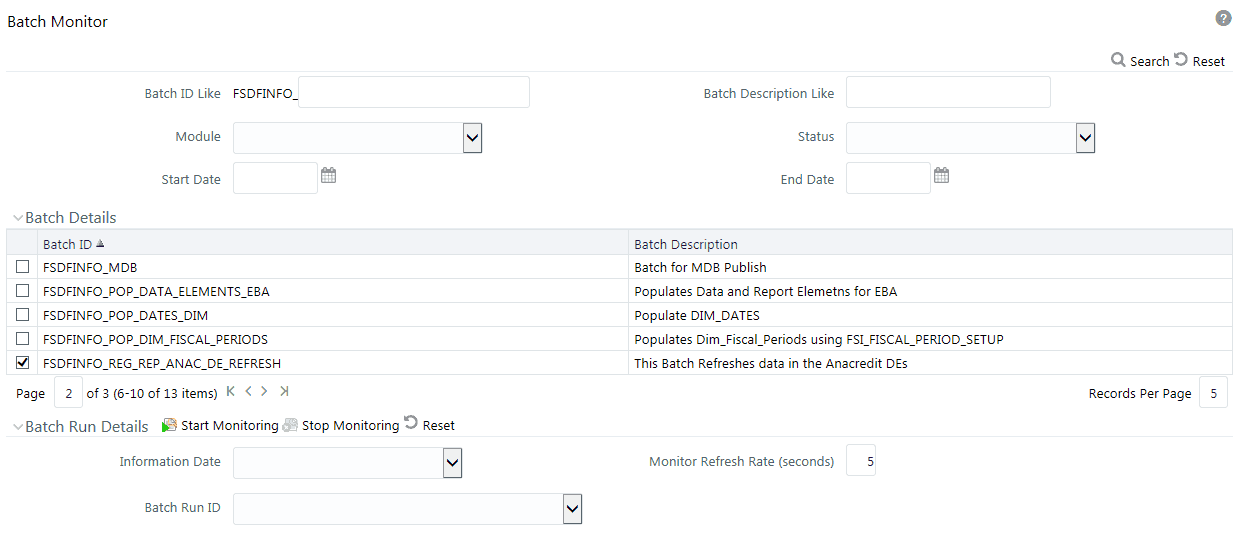Enable FSDFINFO_POP_DIM_FISCAL_PERIODS checkbox
The image size is (1237, 538).
point(22,339)
